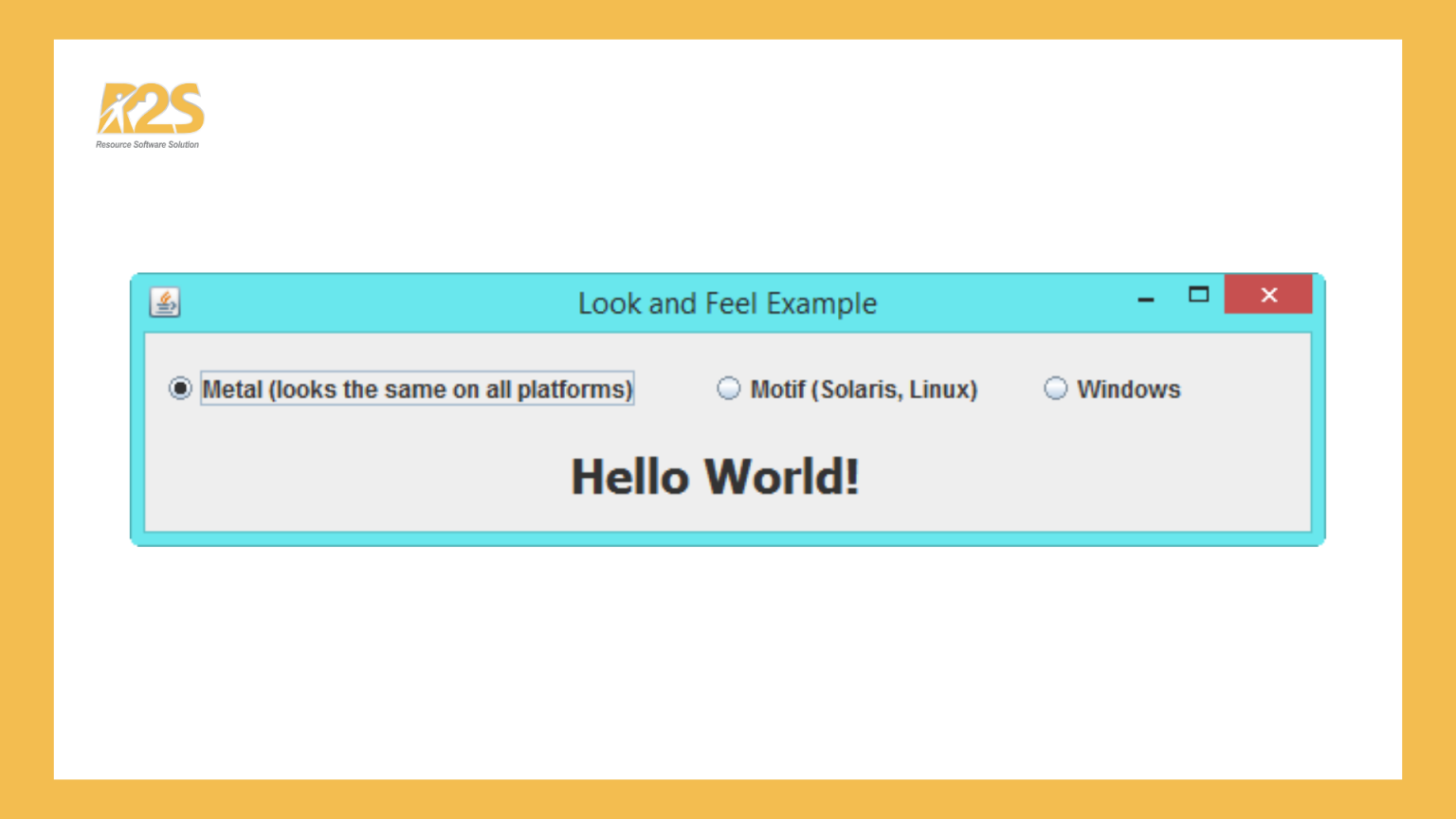Screen dimensions: 1456x819
Task: Click the 'Resource Software Solution' tagline
Action: pos(147,145)
